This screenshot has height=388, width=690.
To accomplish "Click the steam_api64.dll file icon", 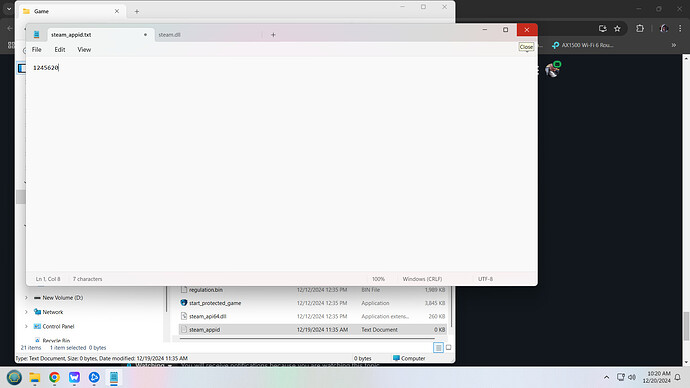I will point(184,316).
